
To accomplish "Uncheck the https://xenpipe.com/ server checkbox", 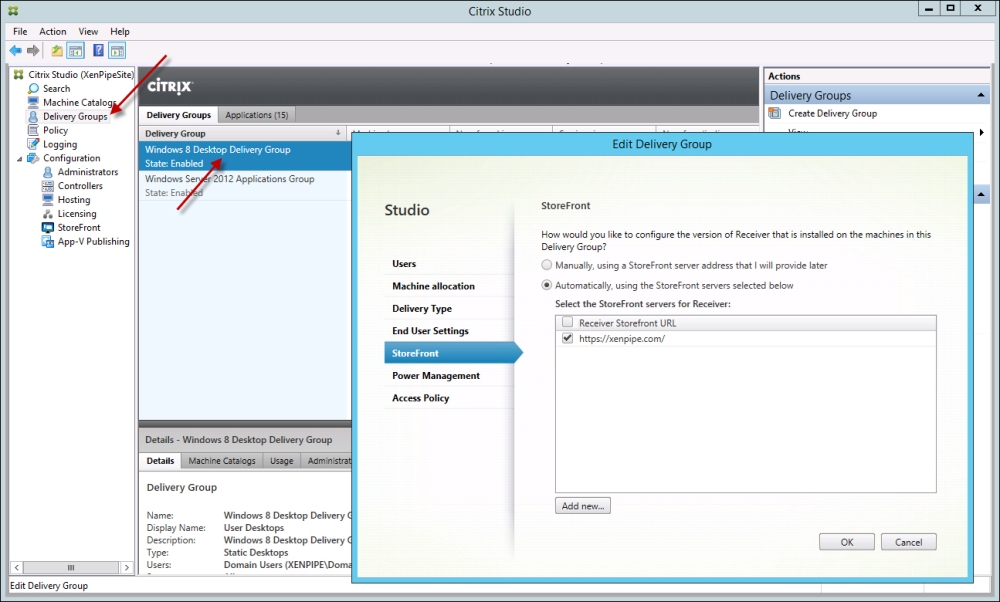I will [568, 338].
